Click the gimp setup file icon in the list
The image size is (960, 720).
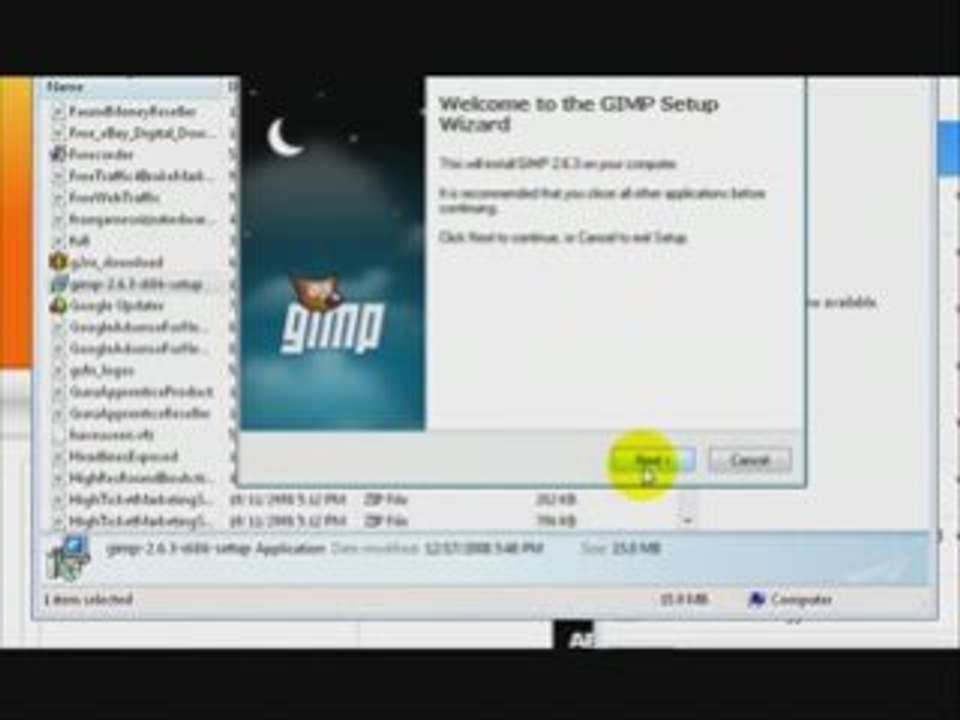tap(59, 284)
